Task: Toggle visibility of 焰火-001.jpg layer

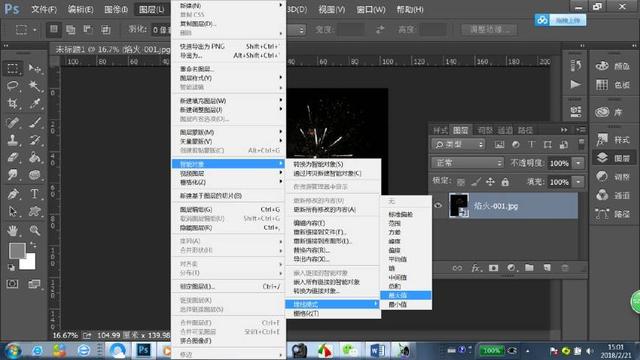Action: point(438,206)
